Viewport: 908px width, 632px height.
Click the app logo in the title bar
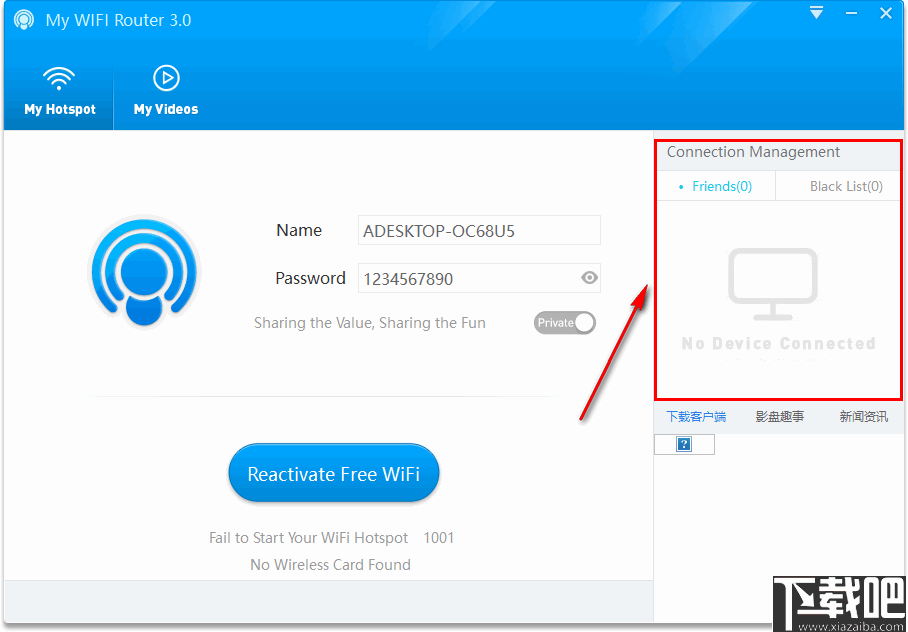[x=24, y=20]
